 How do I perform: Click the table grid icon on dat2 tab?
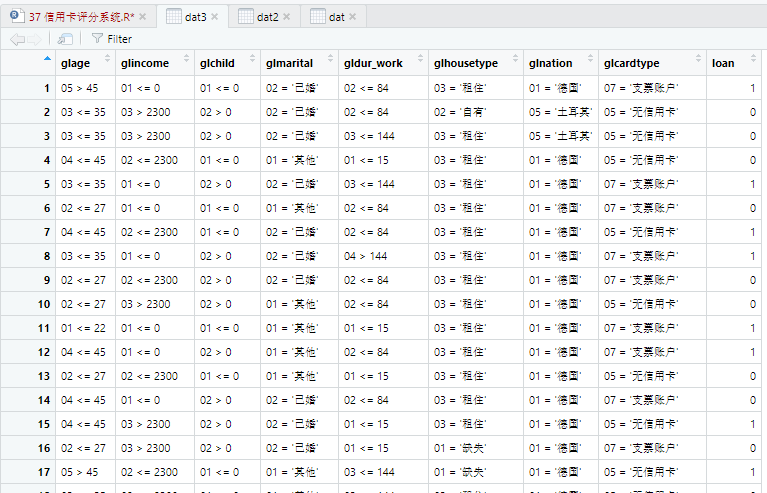(x=246, y=16)
